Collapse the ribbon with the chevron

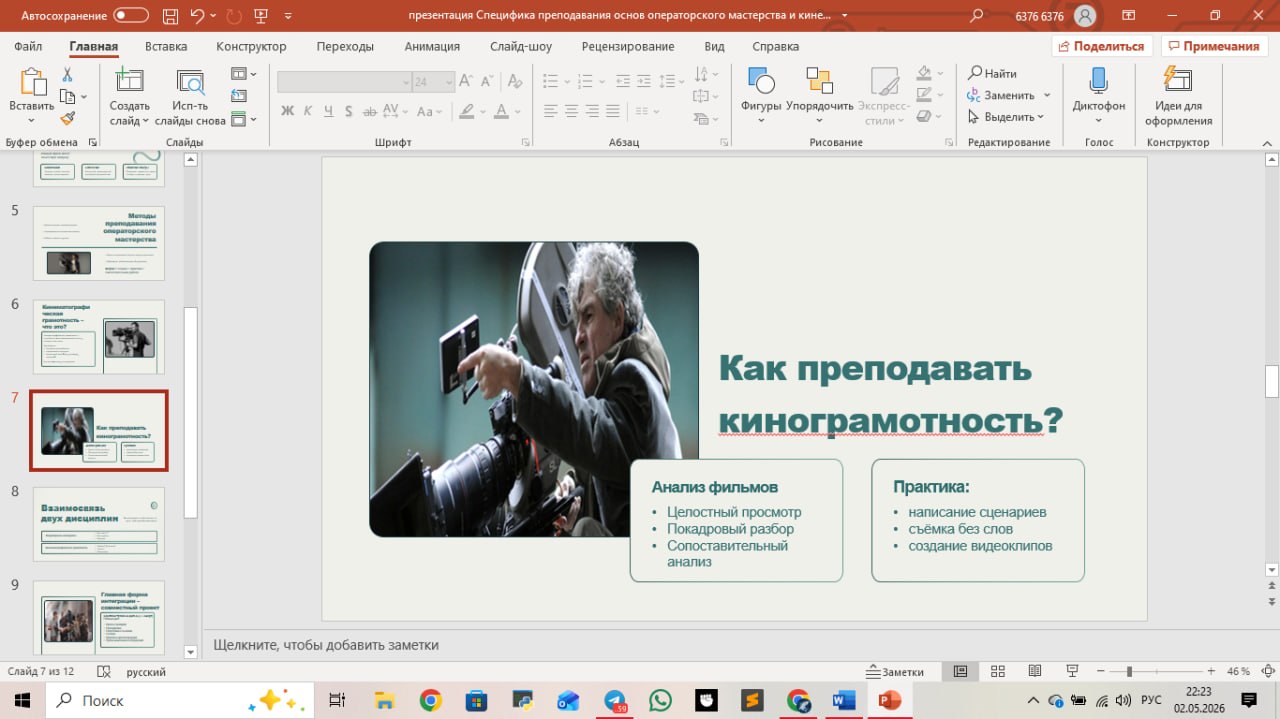click(x=1266, y=142)
